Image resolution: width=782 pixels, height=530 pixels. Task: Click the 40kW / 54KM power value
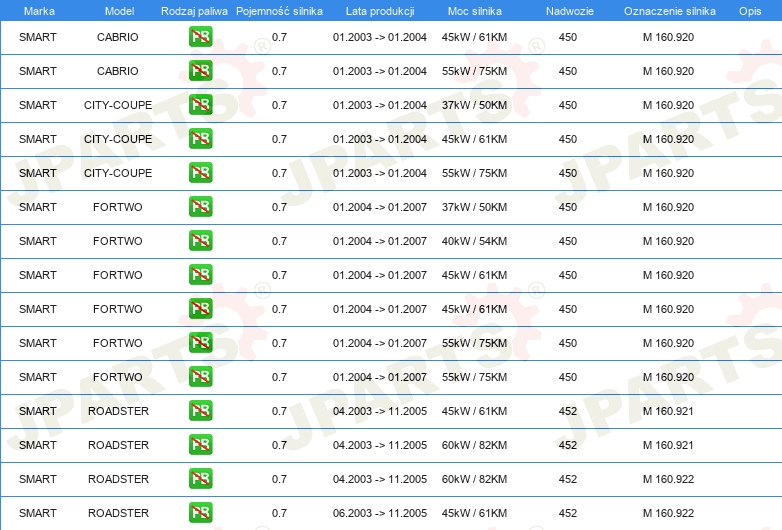[x=474, y=241]
